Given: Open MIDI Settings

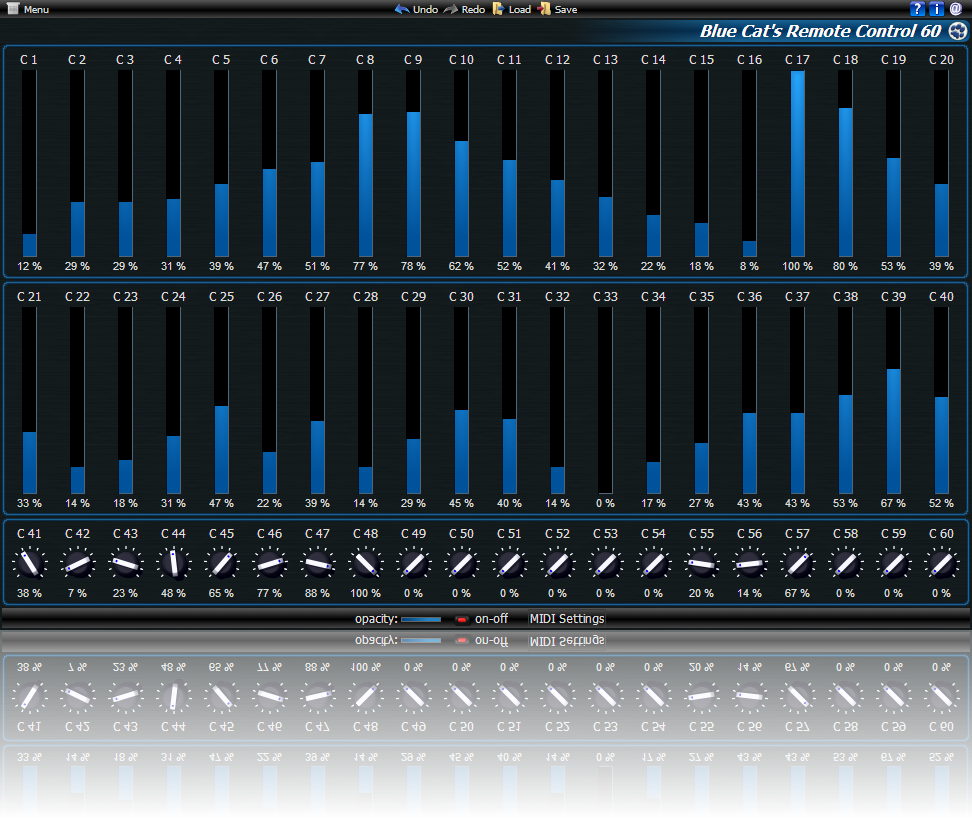Looking at the screenshot, I should point(567,618).
